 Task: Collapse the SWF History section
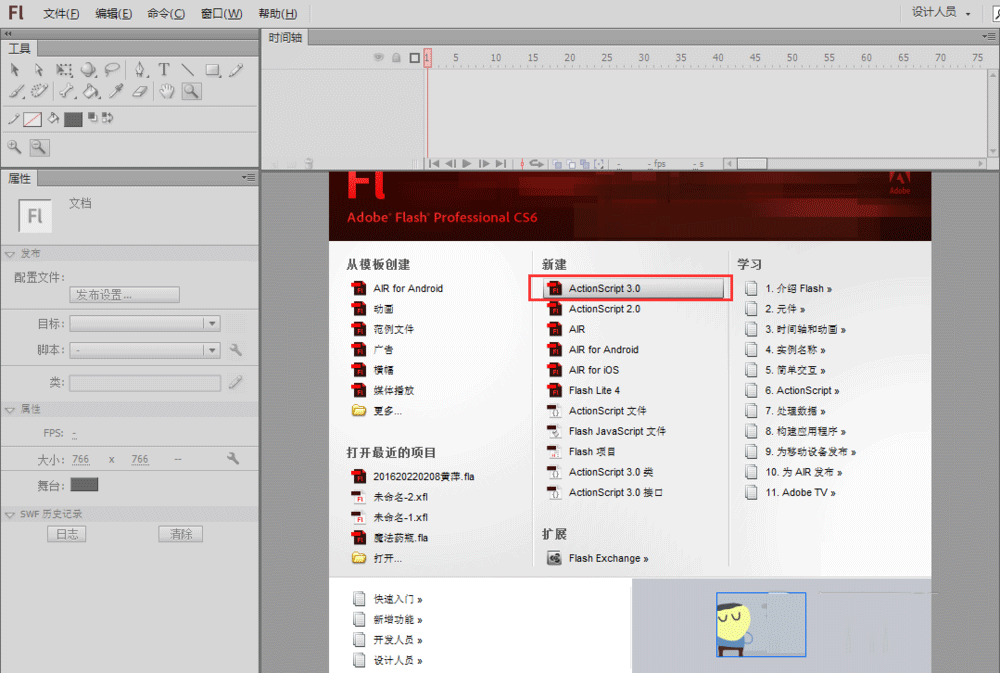(x=10, y=514)
